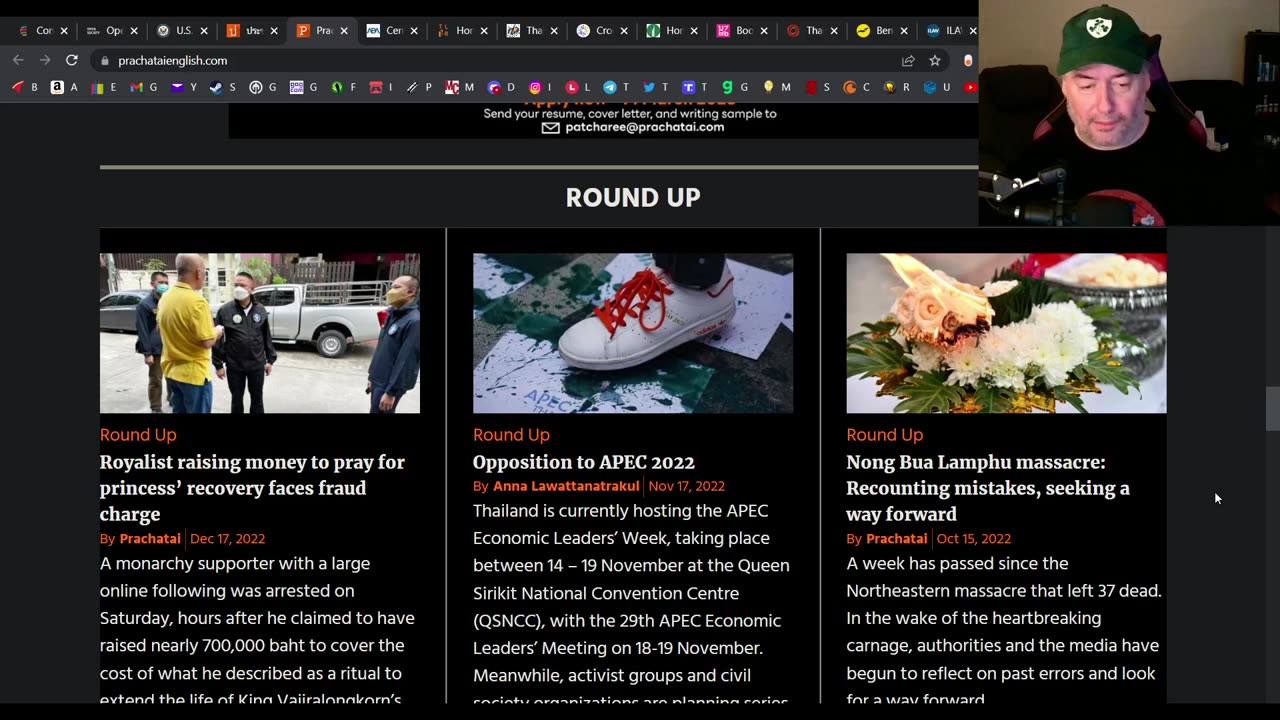Open the lightbulb bookmark labeled M
The image size is (1280, 720).
tap(776, 87)
